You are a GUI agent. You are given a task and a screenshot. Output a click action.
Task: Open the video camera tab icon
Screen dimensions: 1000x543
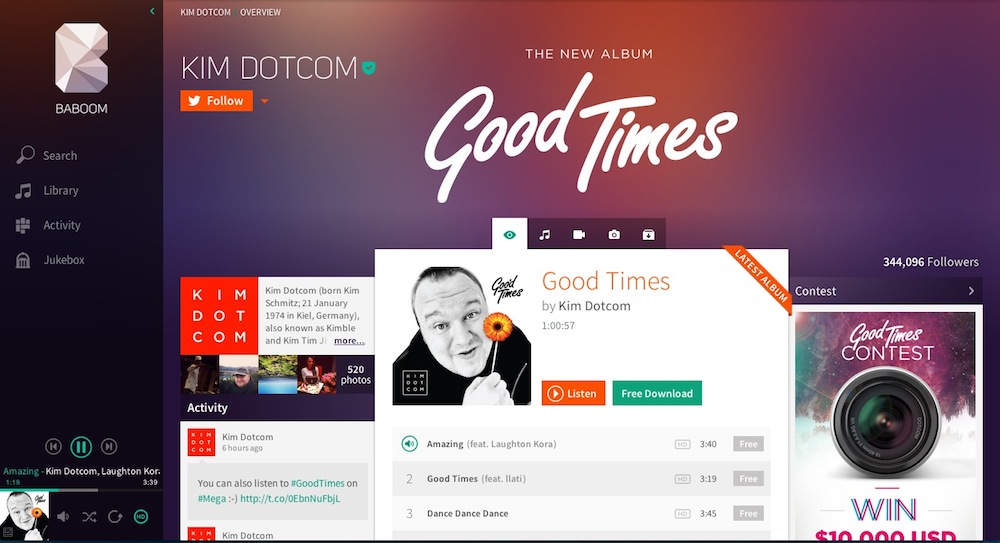579,235
